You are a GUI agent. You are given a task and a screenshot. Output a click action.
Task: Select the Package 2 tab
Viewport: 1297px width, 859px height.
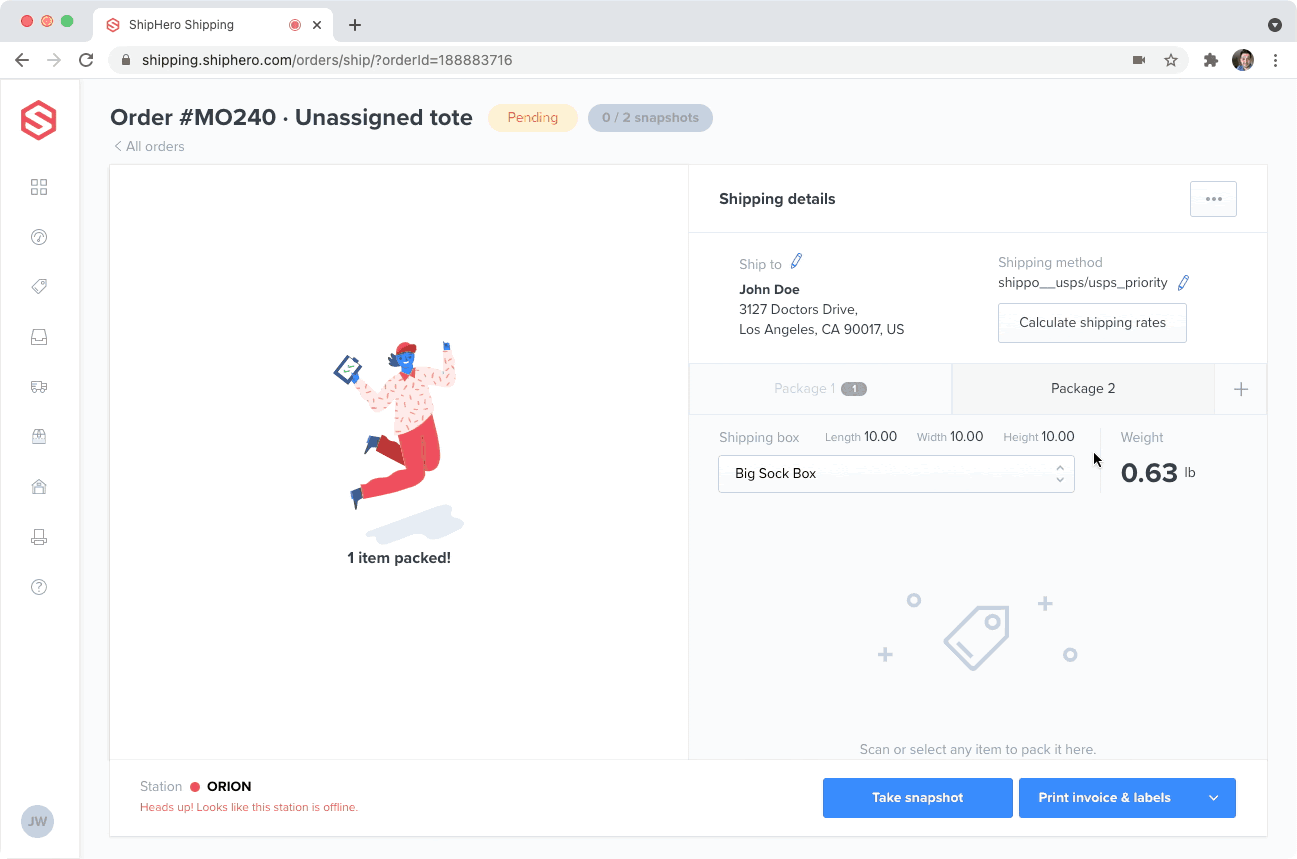[x=1083, y=389]
